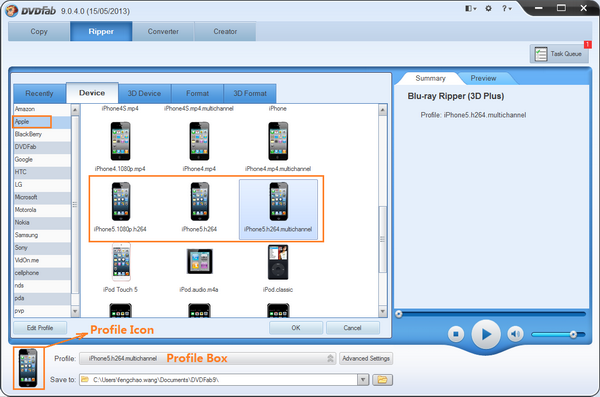Browse folder with the yellow folder button
Viewport: 600px width, 397px height.
(x=382, y=380)
